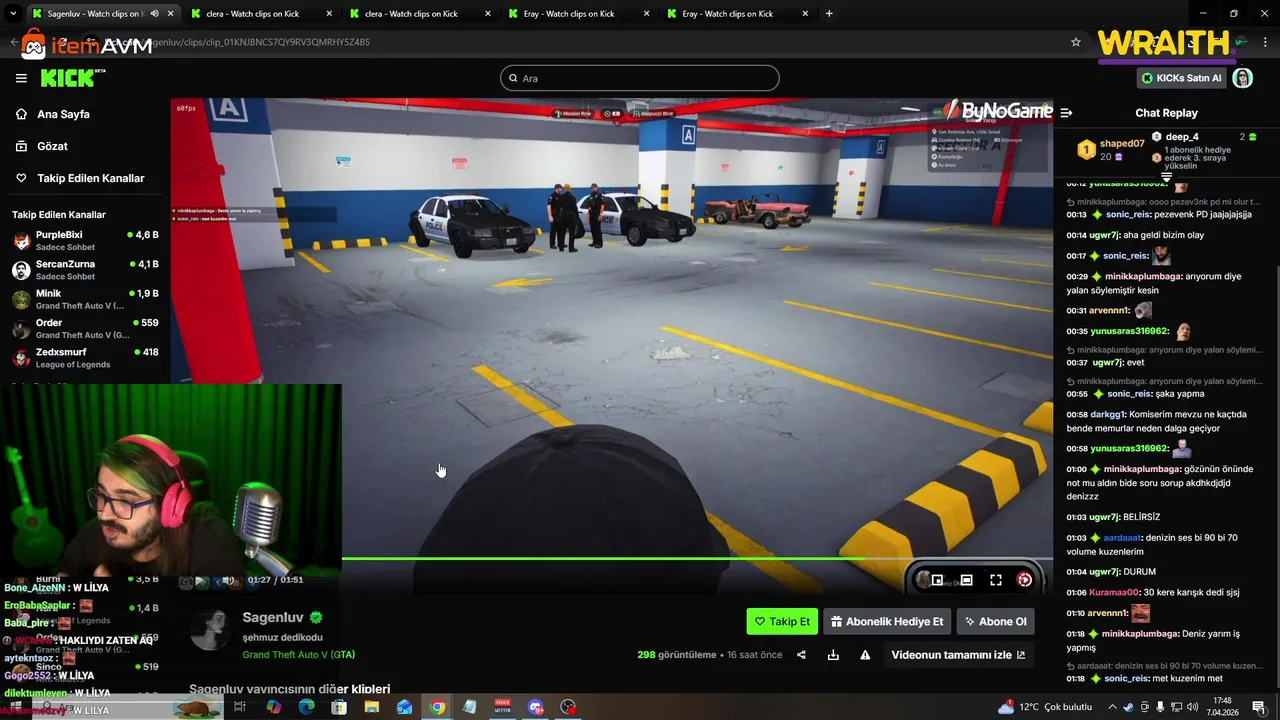Bookmark this page with star icon
The image size is (1280, 720).
click(1076, 42)
